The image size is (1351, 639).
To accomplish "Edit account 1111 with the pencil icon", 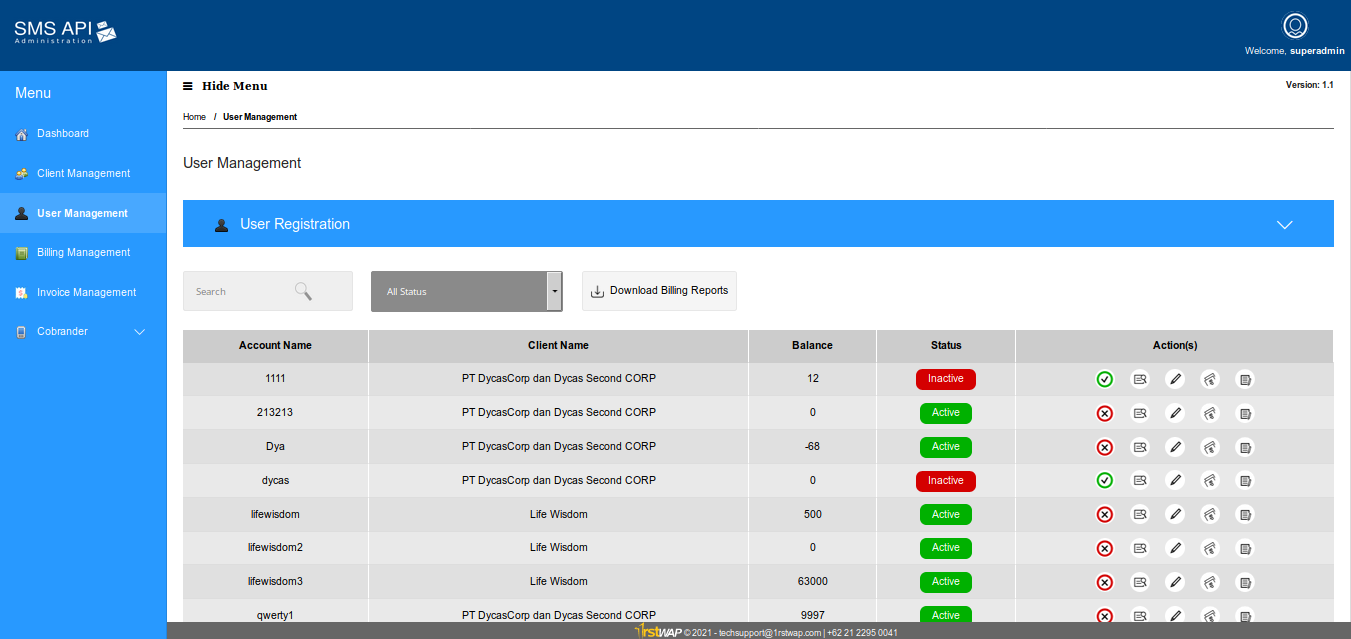I will point(1175,379).
